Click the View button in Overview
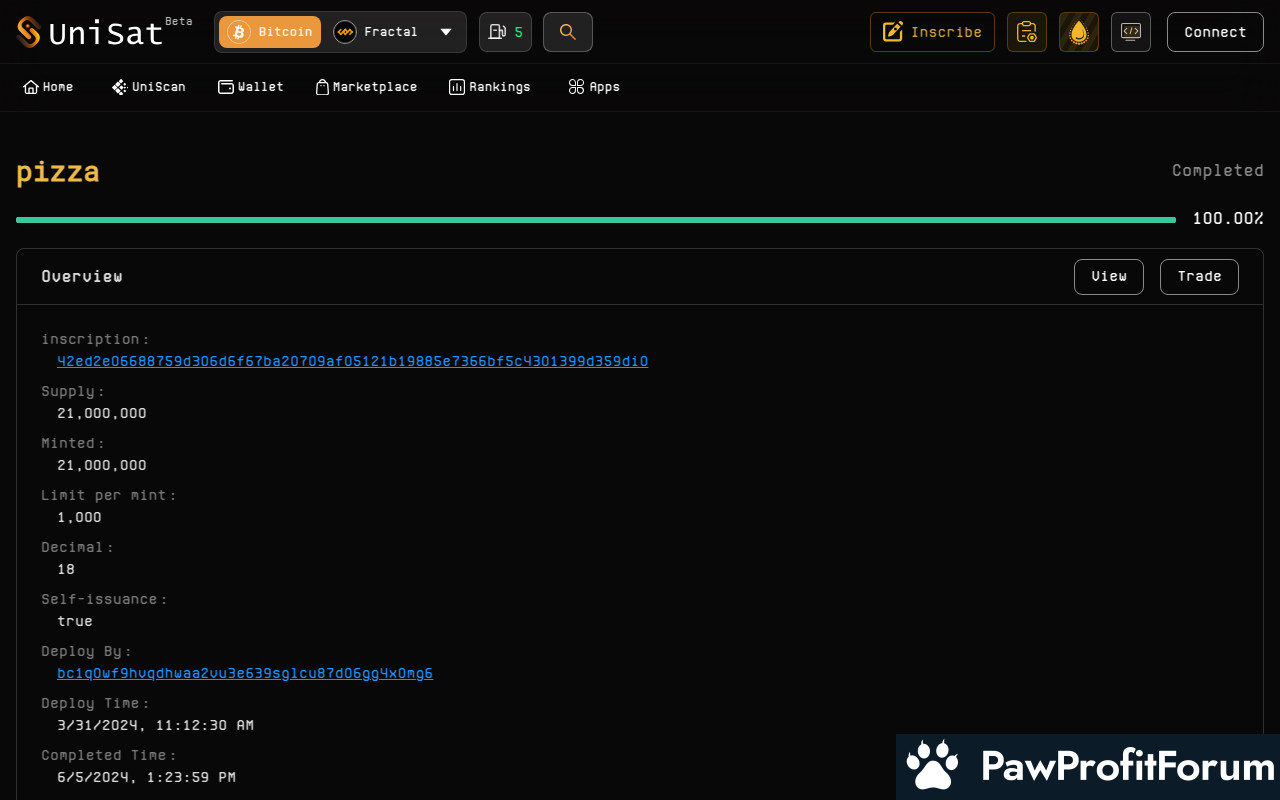Screen dimensions: 1280x800 (x=1108, y=277)
